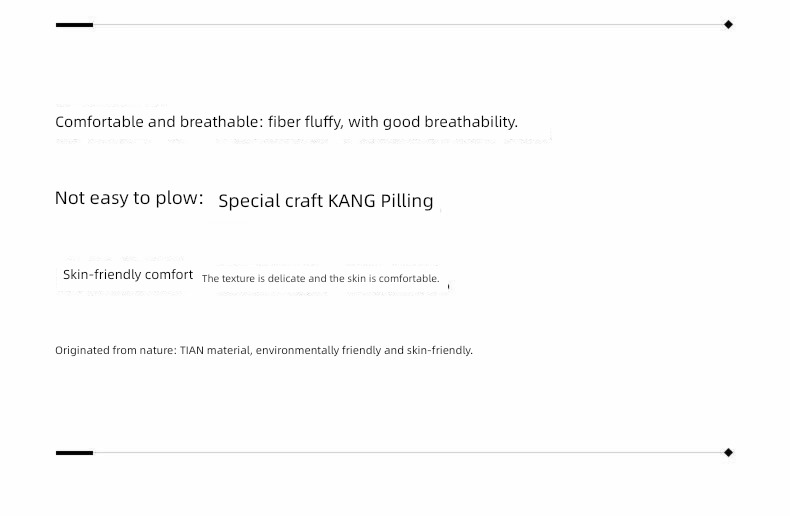Screen dimensions: 790x516
Task: Click the "Special craft" text
Action: pyautogui.click(x=271, y=201)
